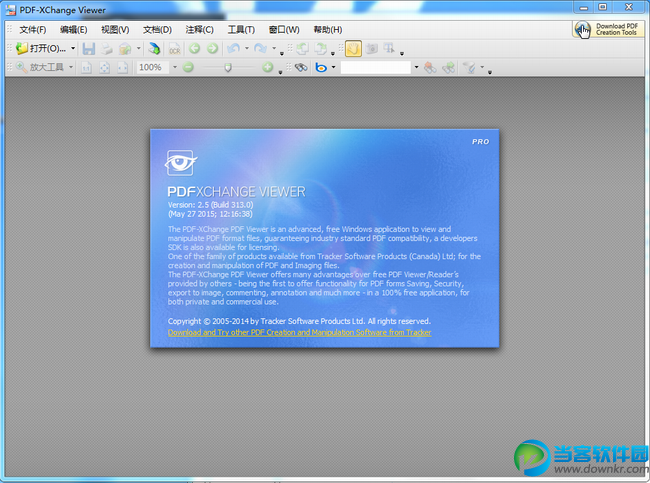Screen dimensions: 650x483
Task: Click into the 100% zoom field
Action: (x=153, y=67)
